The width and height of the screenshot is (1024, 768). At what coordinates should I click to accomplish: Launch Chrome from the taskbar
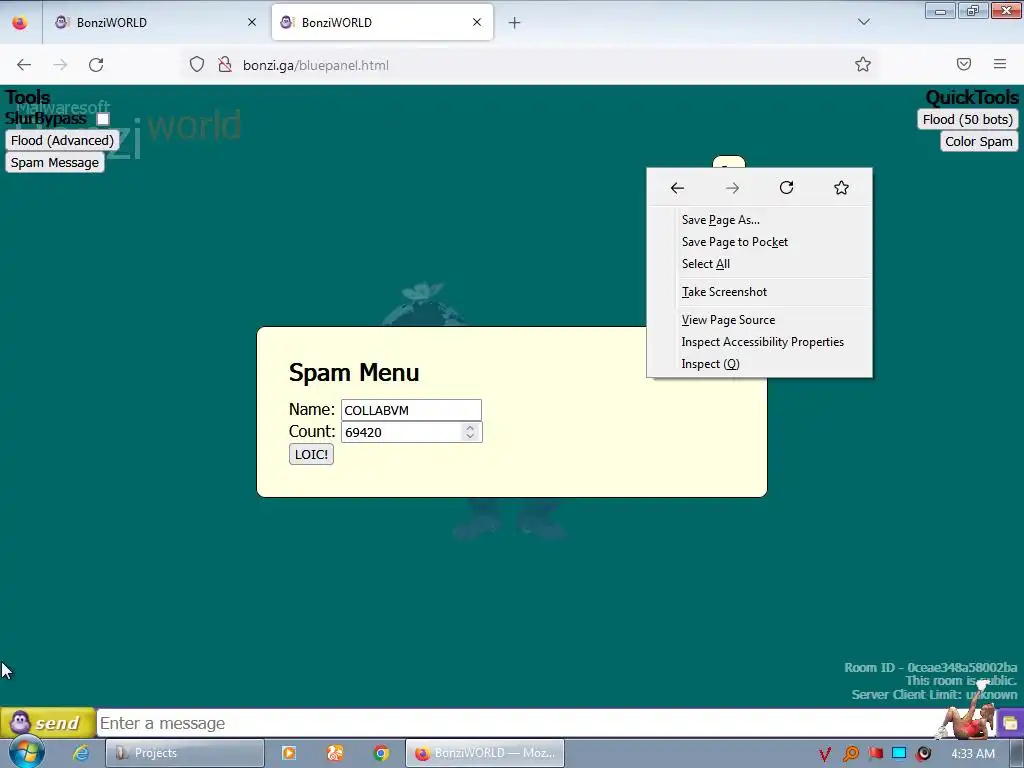[381, 753]
